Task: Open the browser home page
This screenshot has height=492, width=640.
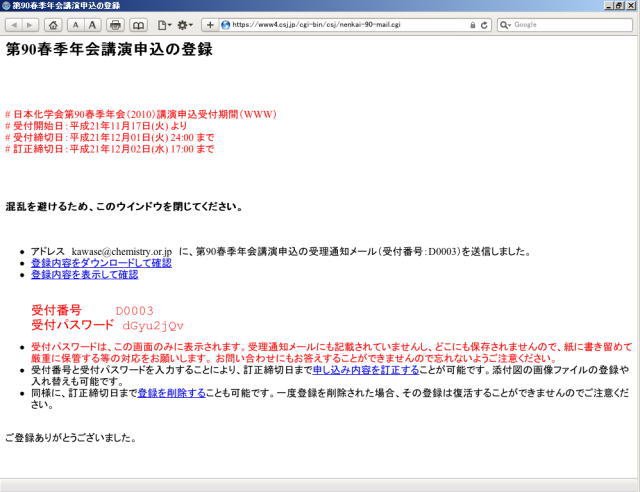Action: 55,24
